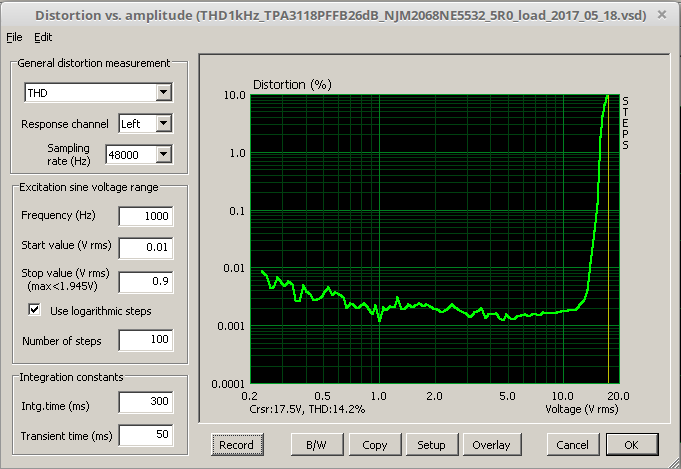Edit the Transient time (ms) field
Screen dimensions: 681x469
point(145,434)
